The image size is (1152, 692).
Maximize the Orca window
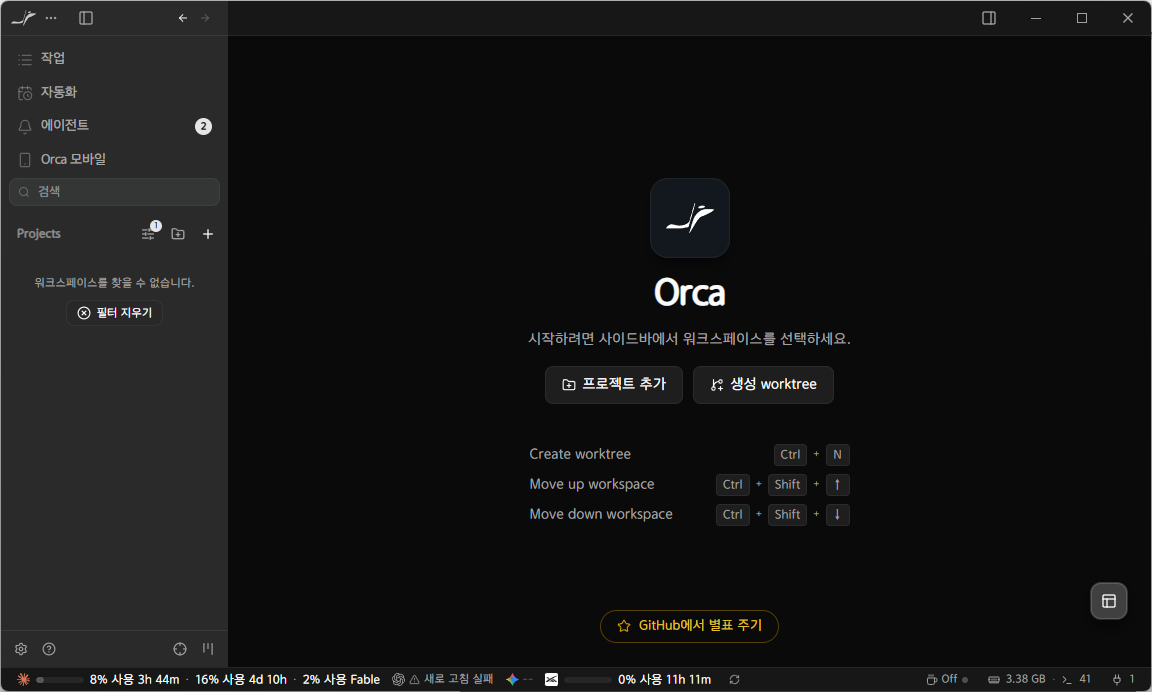[1081, 18]
